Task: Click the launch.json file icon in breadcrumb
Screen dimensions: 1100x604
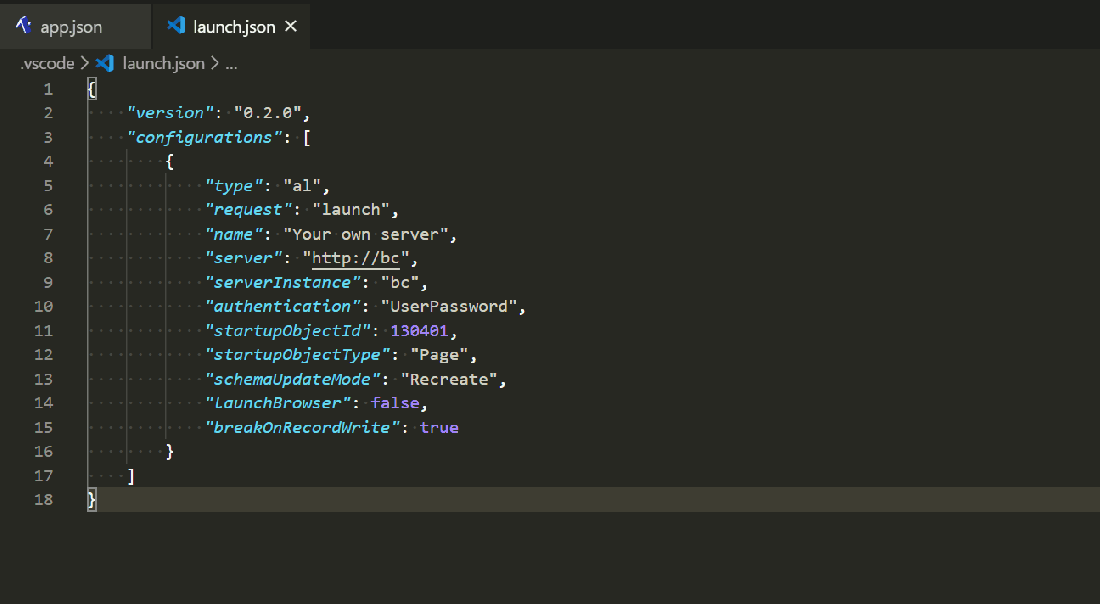Action: [x=105, y=63]
